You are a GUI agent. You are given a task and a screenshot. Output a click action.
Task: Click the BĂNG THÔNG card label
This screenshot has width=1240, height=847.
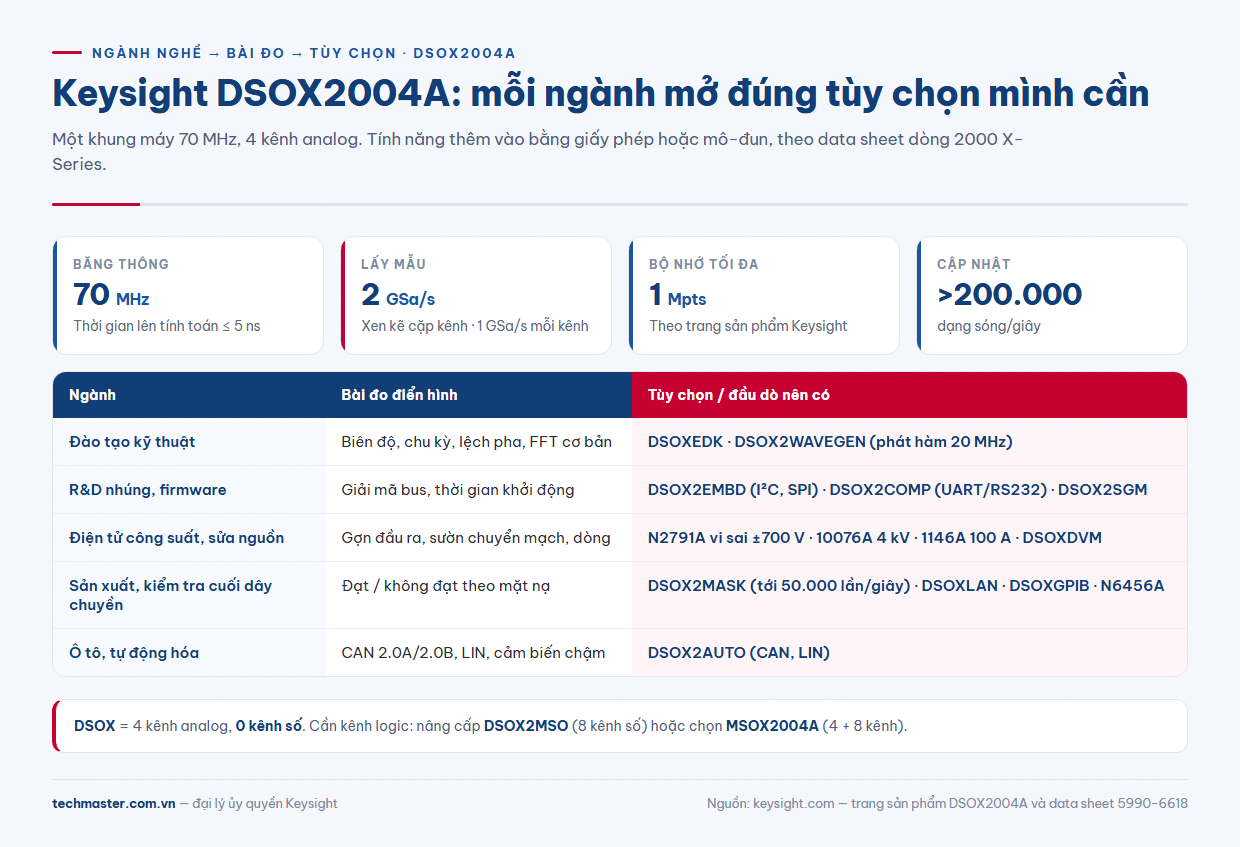(121, 264)
